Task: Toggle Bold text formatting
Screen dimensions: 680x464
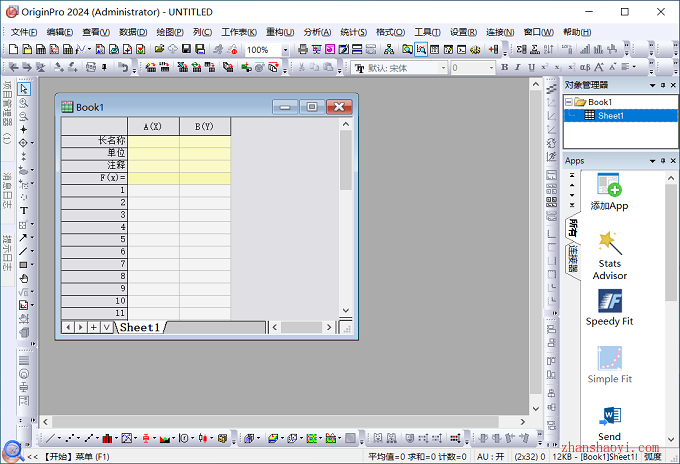Action: click(504, 67)
